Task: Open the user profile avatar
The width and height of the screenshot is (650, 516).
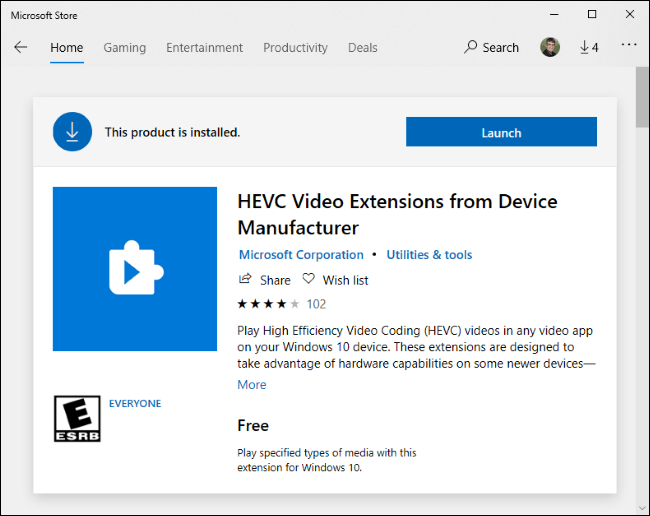Action: coord(550,47)
